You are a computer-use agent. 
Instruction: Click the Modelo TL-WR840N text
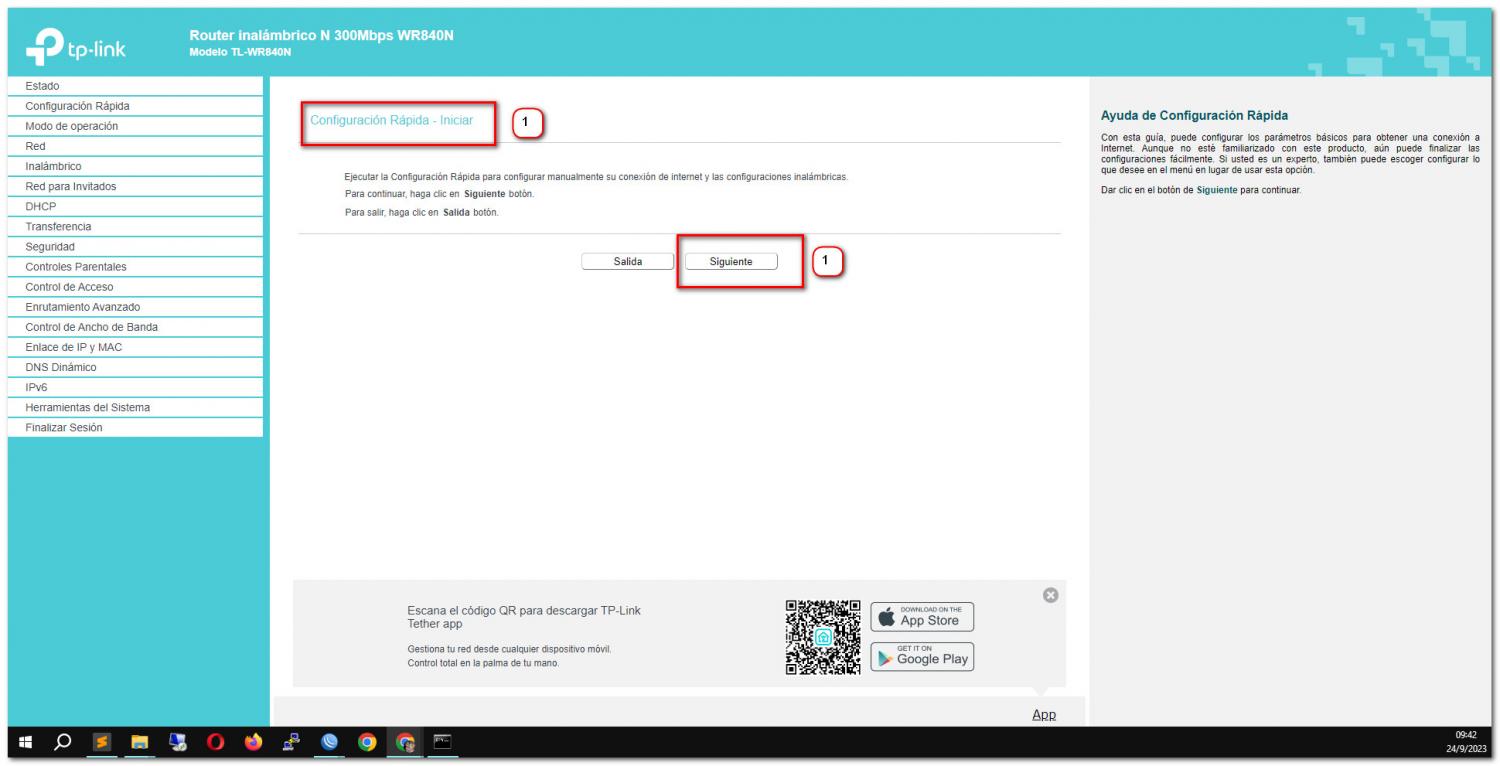click(240, 52)
